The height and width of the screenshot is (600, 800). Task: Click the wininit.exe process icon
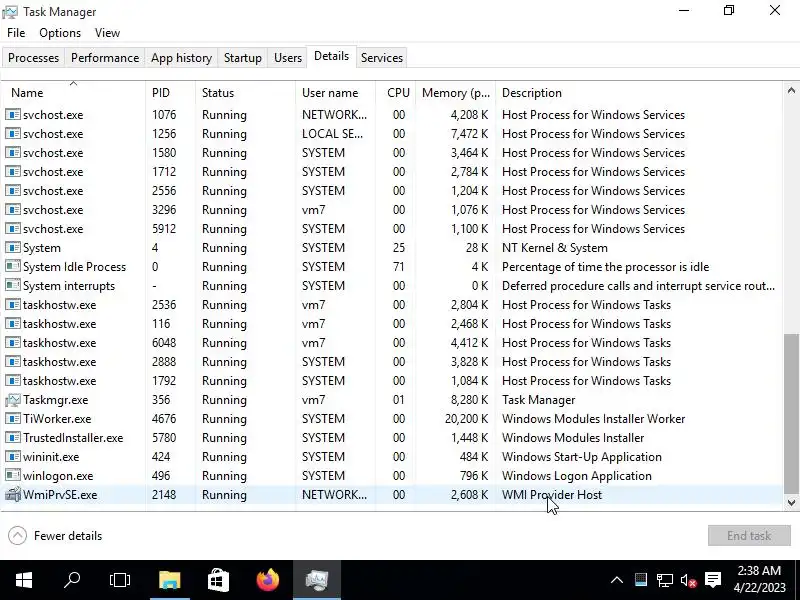pyautogui.click(x=13, y=457)
